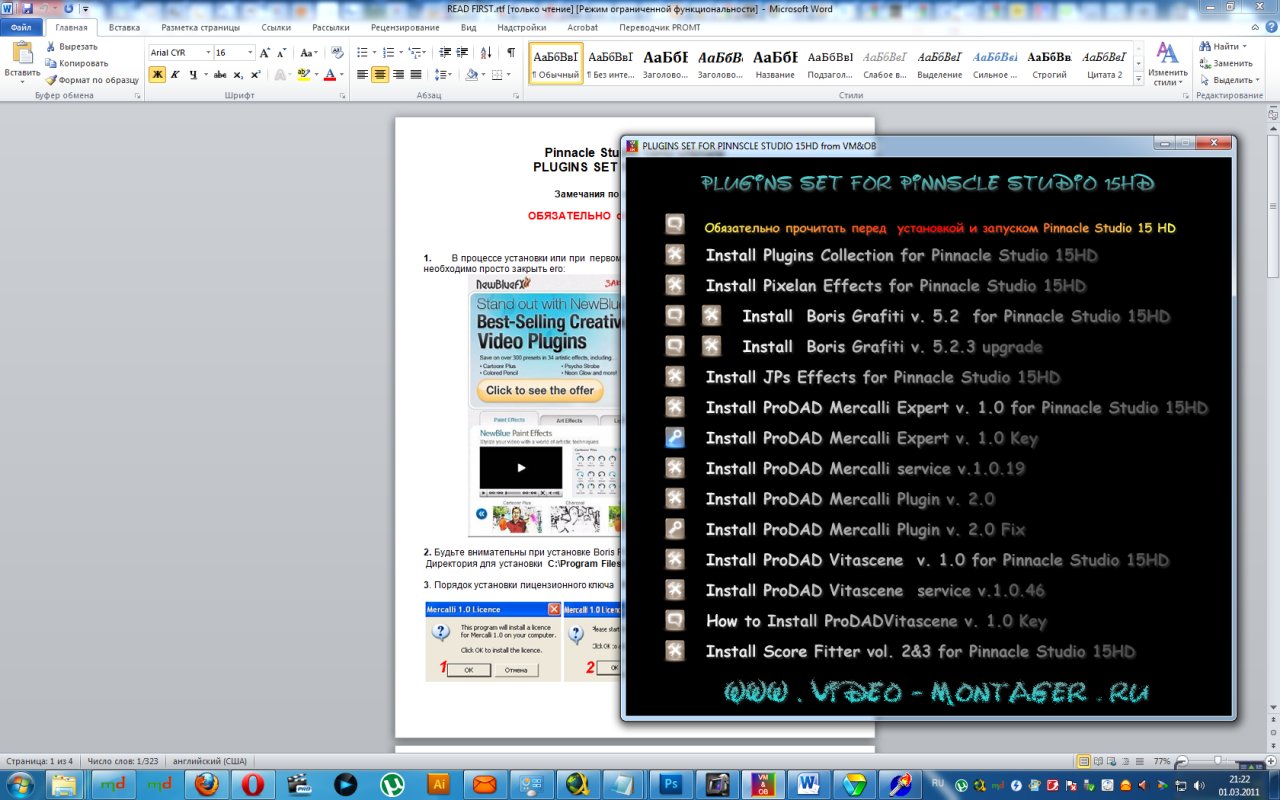Open the font size 16 dropdown
This screenshot has height=800, width=1280.
tap(249, 52)
